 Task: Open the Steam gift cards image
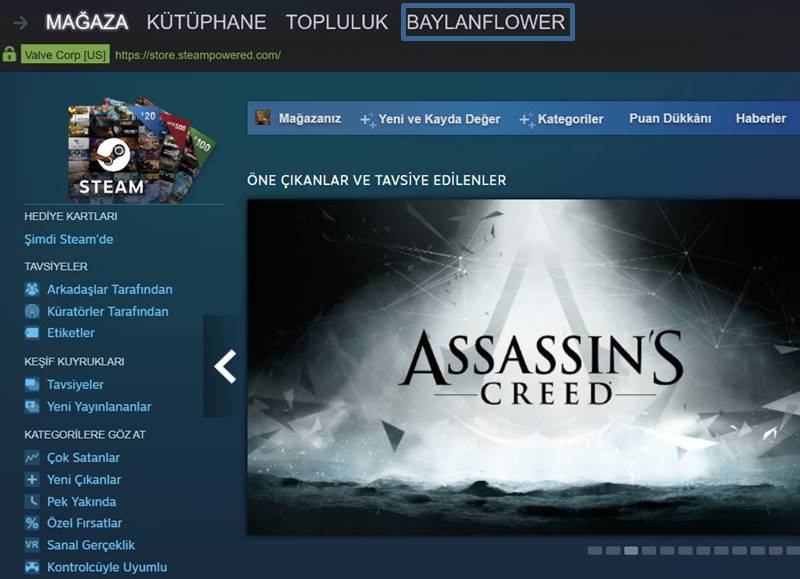click(x=140, y=149)
